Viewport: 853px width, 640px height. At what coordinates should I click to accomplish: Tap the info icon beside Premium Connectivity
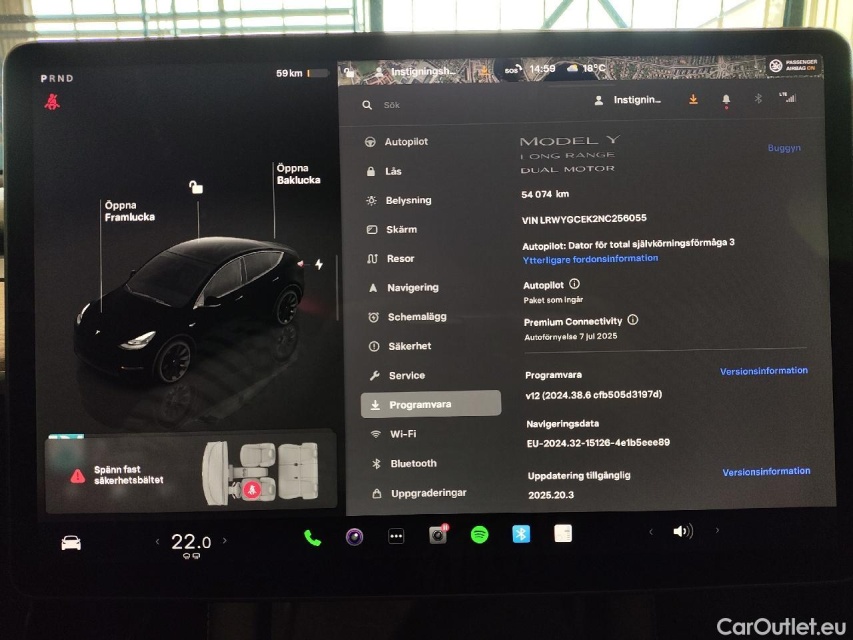pyautogui.click(x=633, y=319)
